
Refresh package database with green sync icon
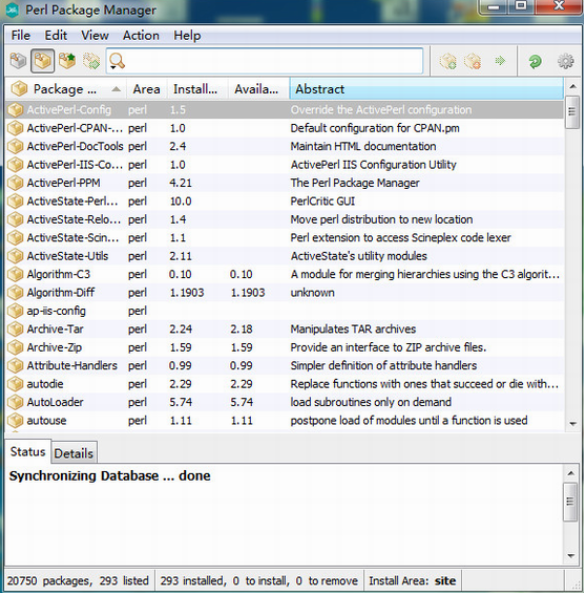click(535, 61)
